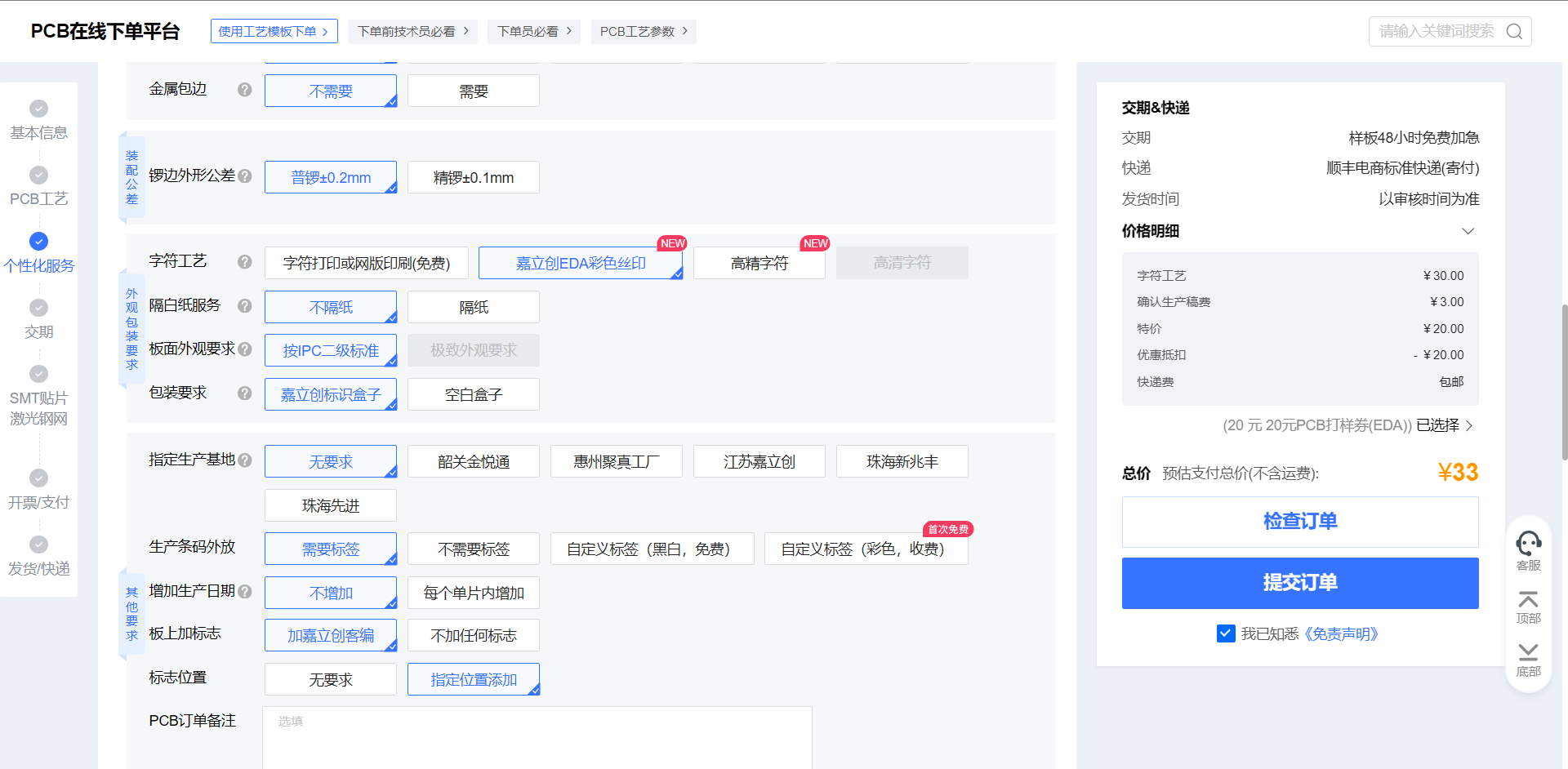Select 江苏嘉立创 production base

pos(759,461)
